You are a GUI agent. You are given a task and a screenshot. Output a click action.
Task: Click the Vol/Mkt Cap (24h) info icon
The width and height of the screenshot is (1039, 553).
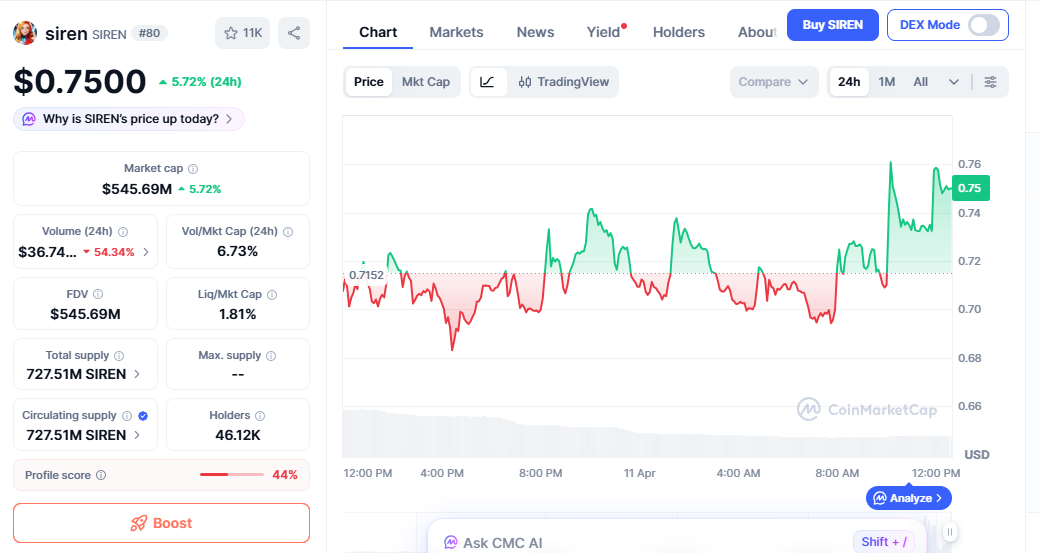(288, 232)
